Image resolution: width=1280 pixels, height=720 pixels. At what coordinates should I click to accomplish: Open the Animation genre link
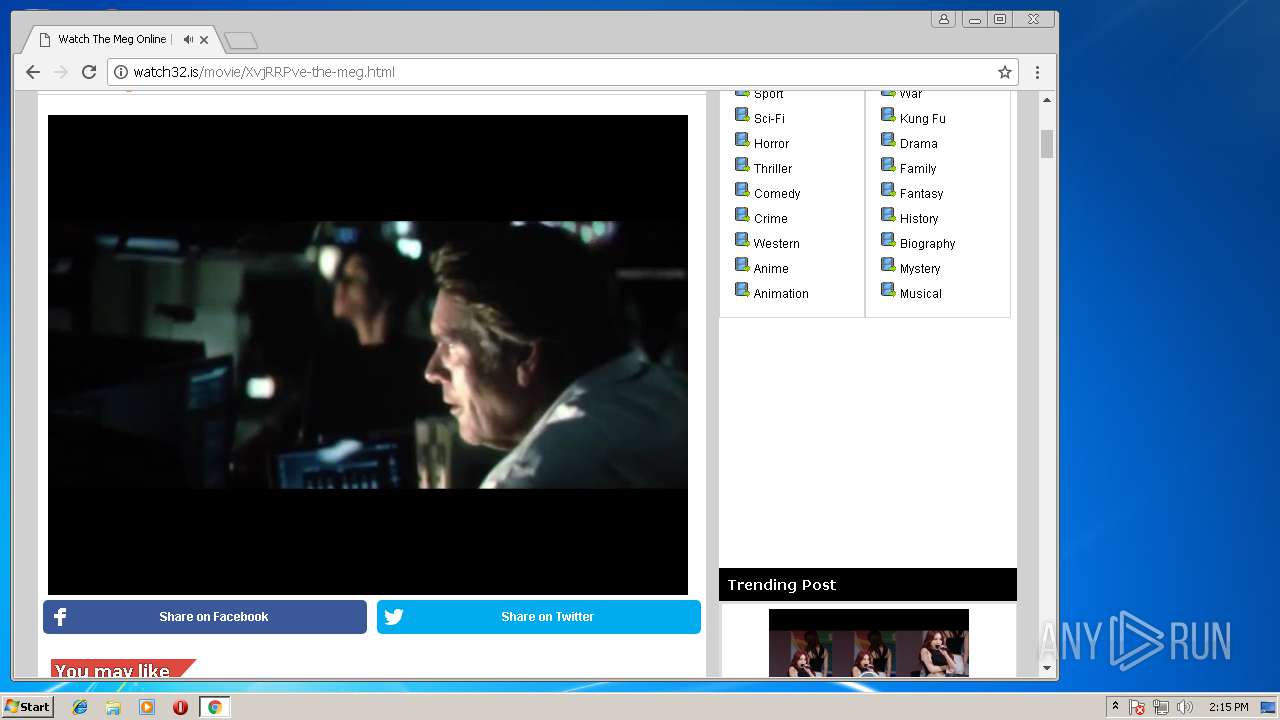pos(781,294)
